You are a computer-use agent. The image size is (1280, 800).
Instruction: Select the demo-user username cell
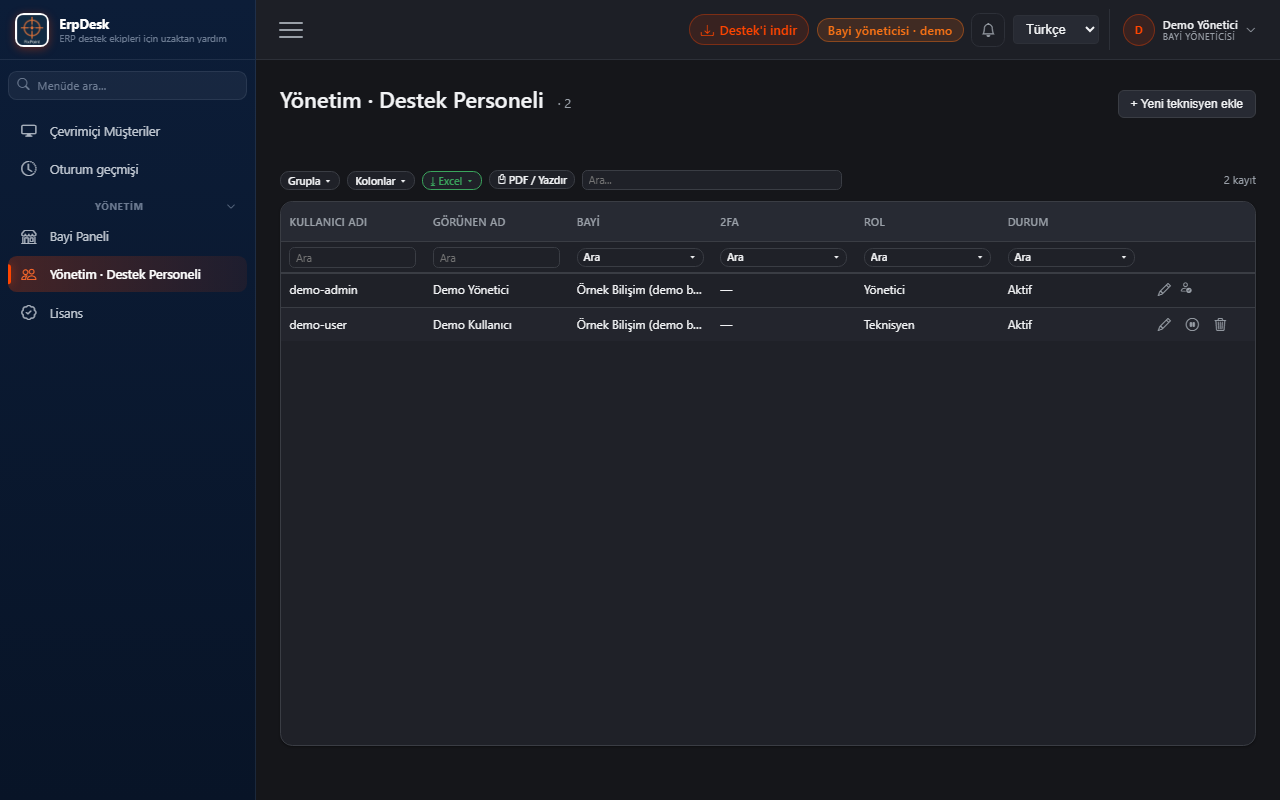[318, 325]
